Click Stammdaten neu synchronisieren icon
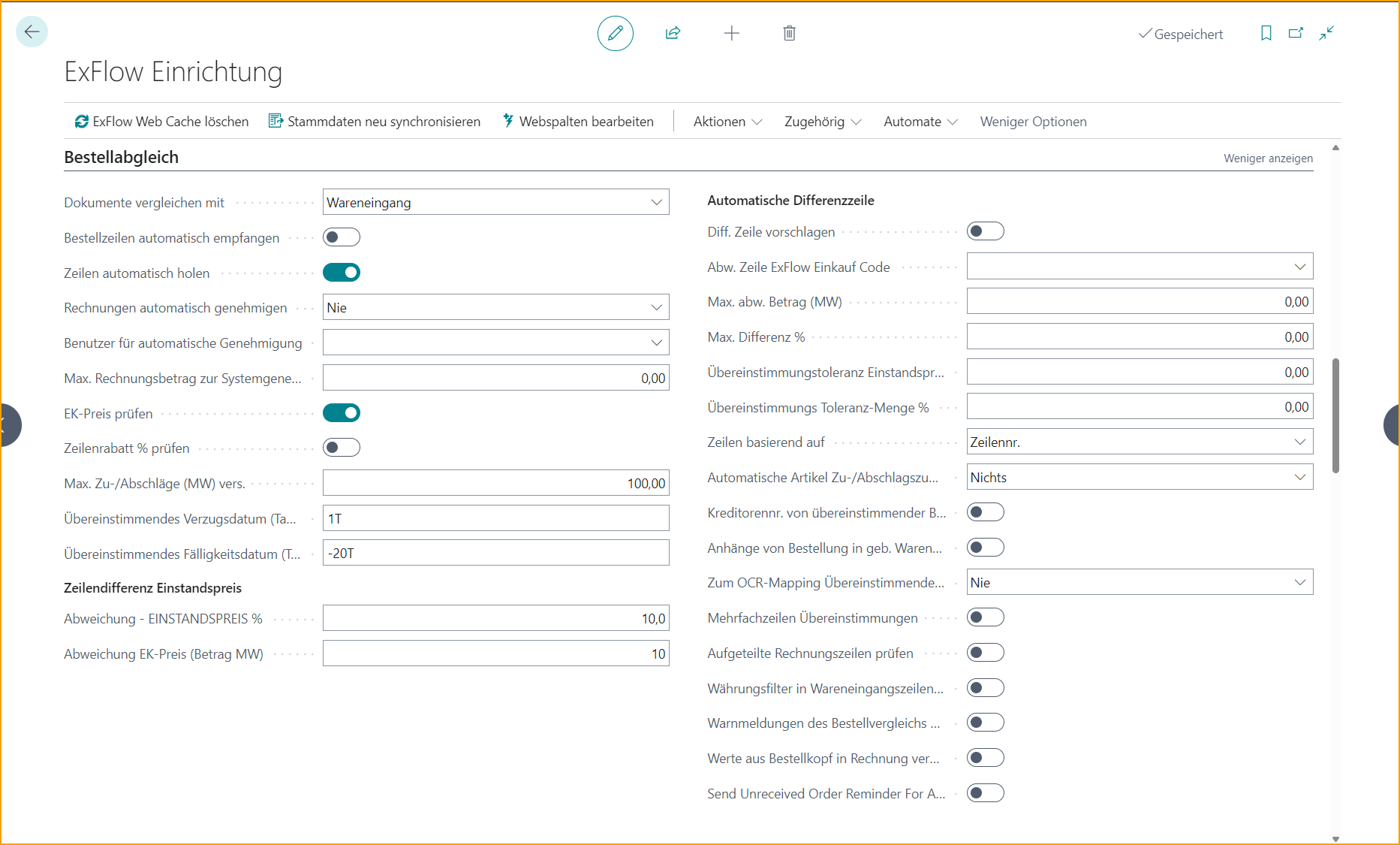The height and width of the screenshot is (845, 1400). [275, 121]
